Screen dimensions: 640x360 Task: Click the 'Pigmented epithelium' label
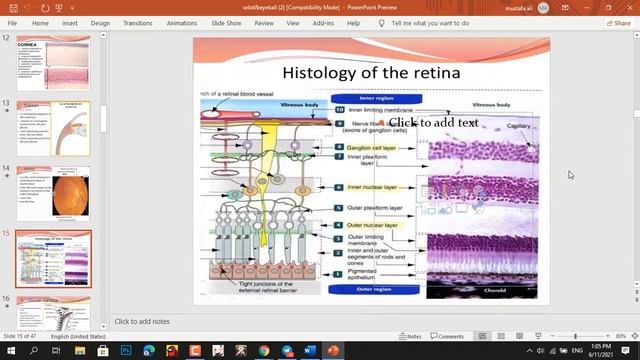362,274
